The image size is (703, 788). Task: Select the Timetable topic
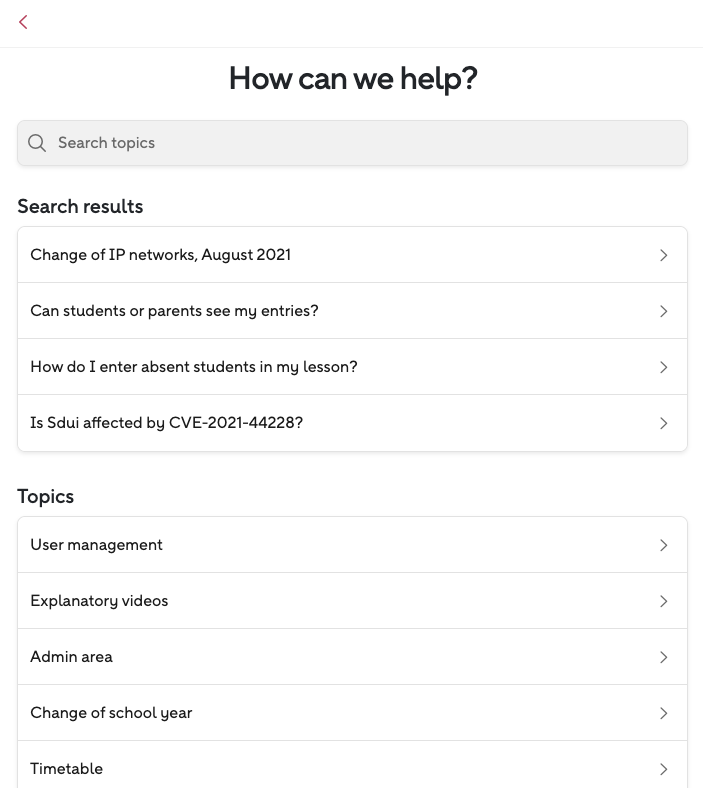click(67, 768)
